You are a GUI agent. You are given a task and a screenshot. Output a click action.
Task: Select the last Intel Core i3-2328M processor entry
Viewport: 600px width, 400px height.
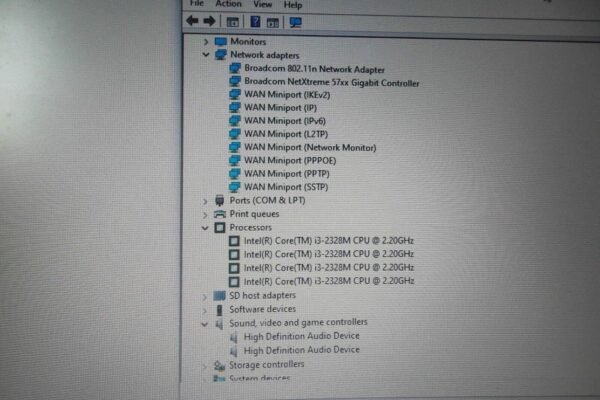point(329,281)
